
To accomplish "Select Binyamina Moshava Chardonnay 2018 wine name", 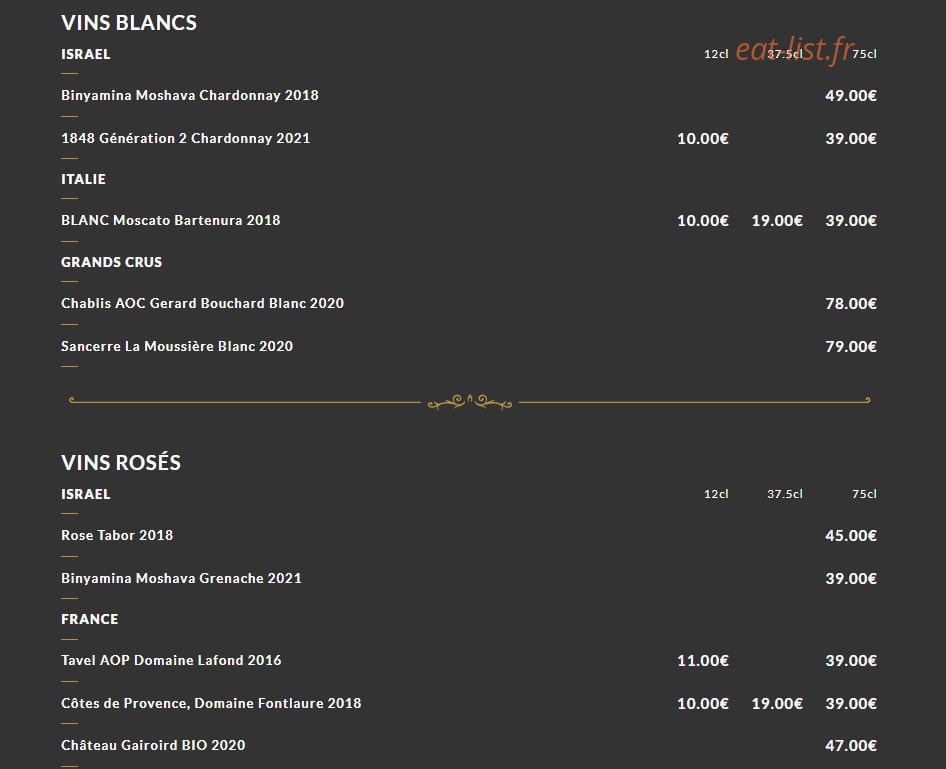I will 189,95.
